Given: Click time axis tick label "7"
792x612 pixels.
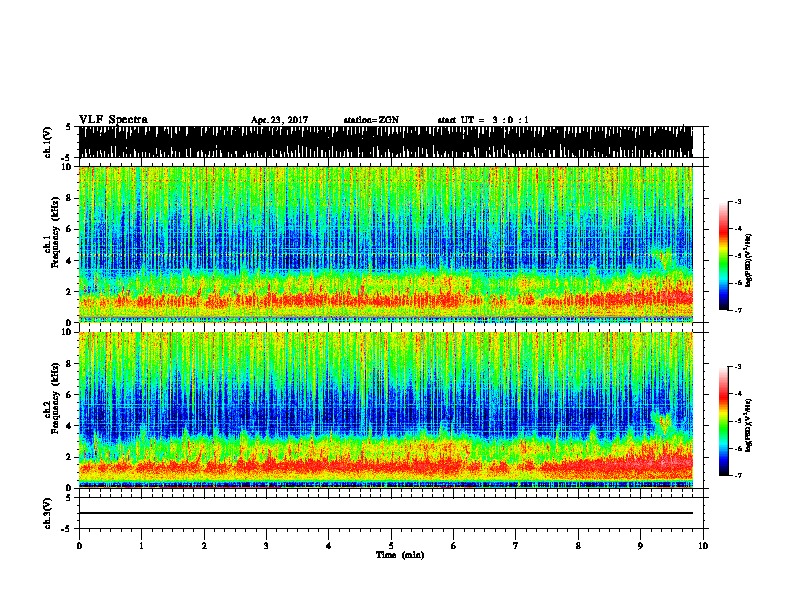Looking at the screenshot, I should [516, 546].
